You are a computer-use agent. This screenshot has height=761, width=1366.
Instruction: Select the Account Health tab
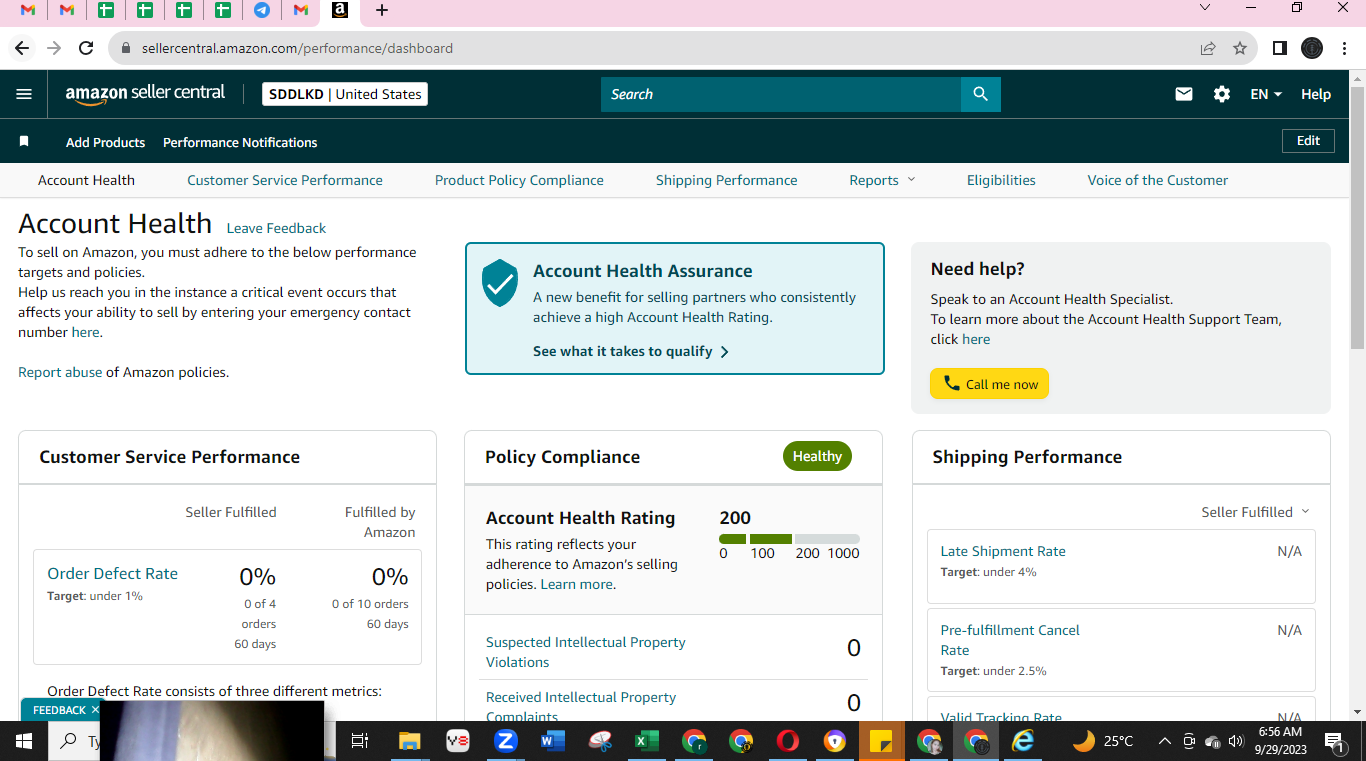coord(86,180)
